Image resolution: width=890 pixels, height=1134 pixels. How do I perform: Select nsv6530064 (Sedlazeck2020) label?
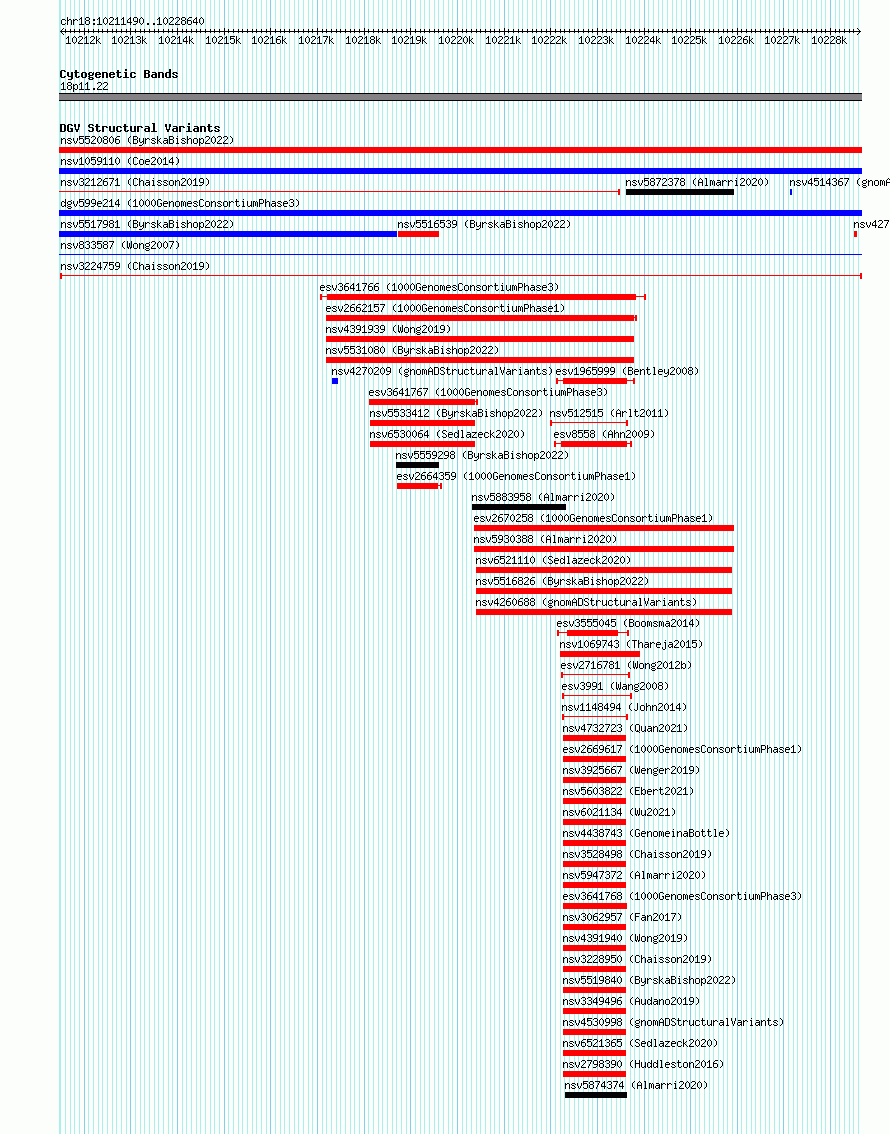coord(447,434)
